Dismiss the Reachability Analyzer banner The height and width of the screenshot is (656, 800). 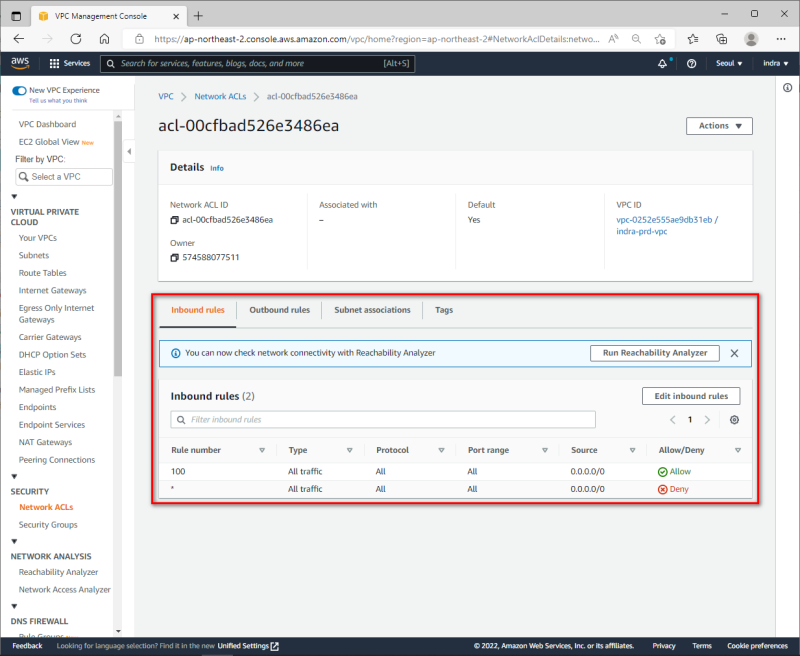click(733, 353)
